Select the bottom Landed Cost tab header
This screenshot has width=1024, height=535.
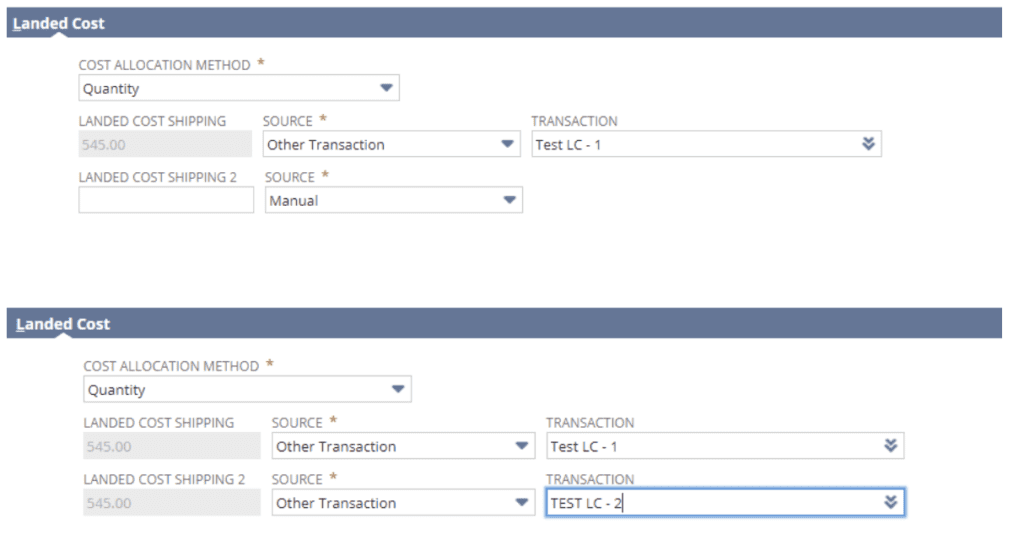62,324
